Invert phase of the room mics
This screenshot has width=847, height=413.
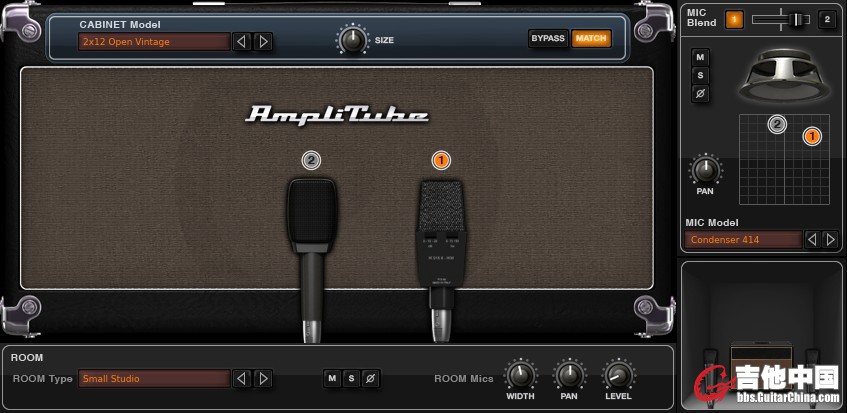(x=370, y=378)
